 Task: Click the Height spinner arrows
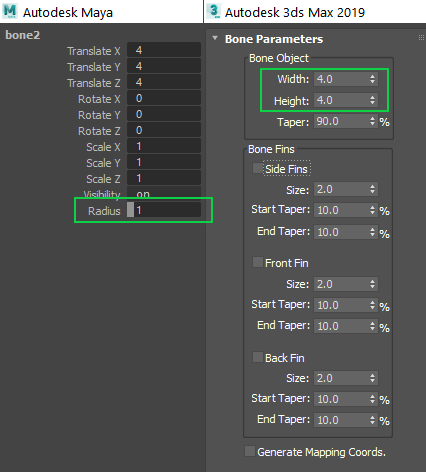tap(372, 100)
